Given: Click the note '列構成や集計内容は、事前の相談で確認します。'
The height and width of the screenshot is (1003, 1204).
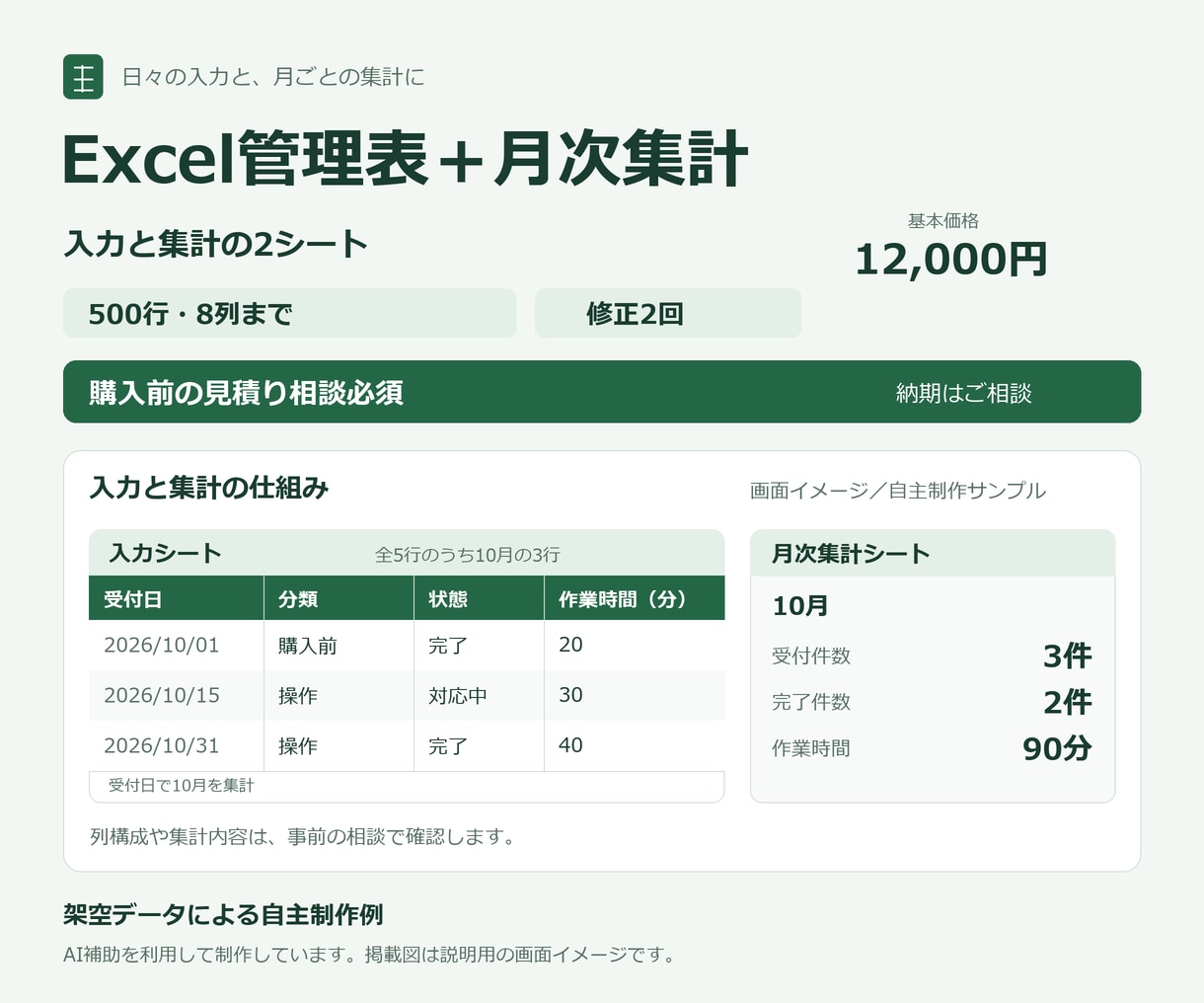Looking at the screenshot, I should click(x=302, y=837).
